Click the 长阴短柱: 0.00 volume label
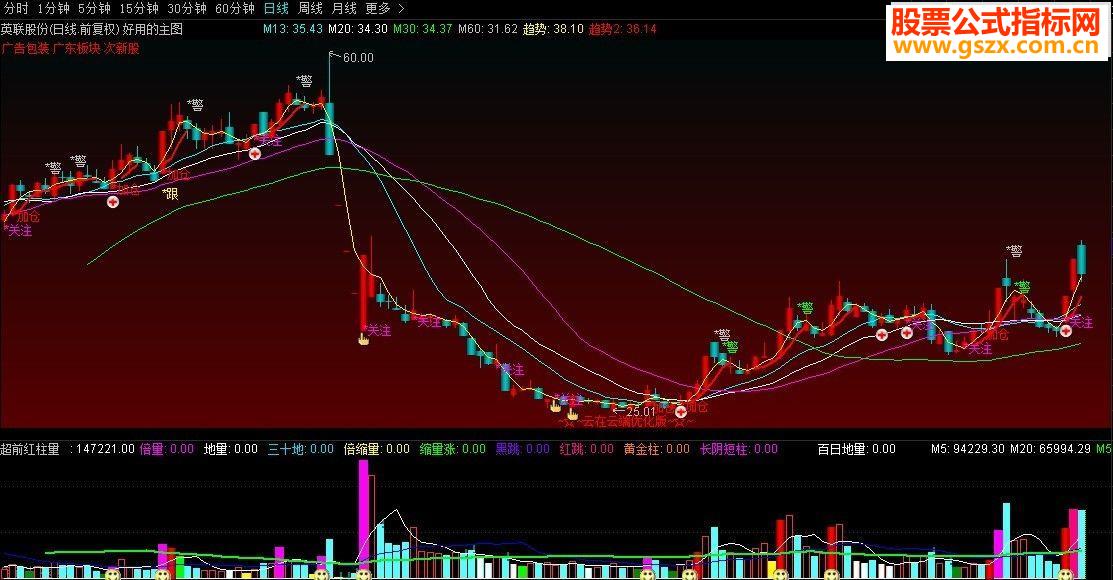Image resolution: width=1113 pixels, height=580 pixels. (x=739, y=449)
